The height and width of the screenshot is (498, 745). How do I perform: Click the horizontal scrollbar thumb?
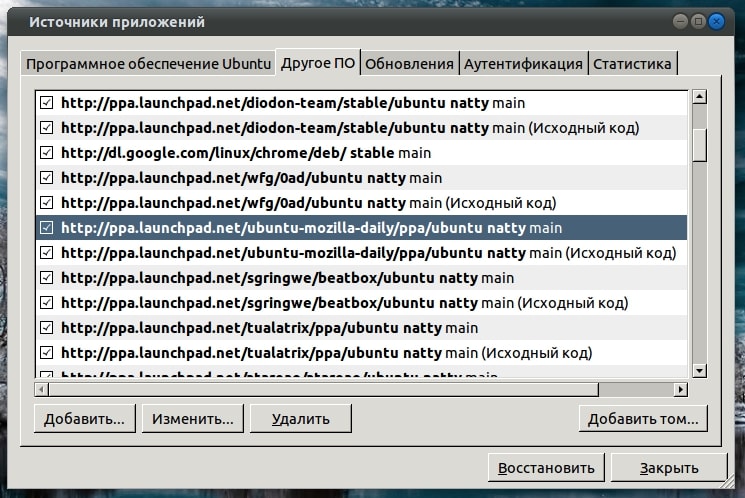coord(324,390)
